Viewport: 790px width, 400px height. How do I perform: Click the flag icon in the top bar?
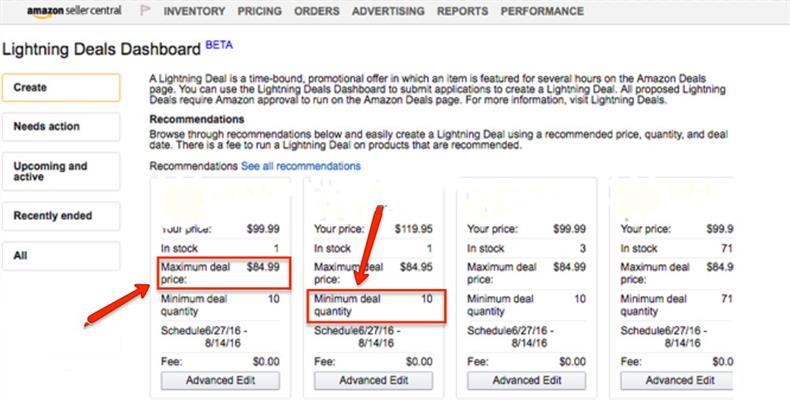click(x=145, y=11)
